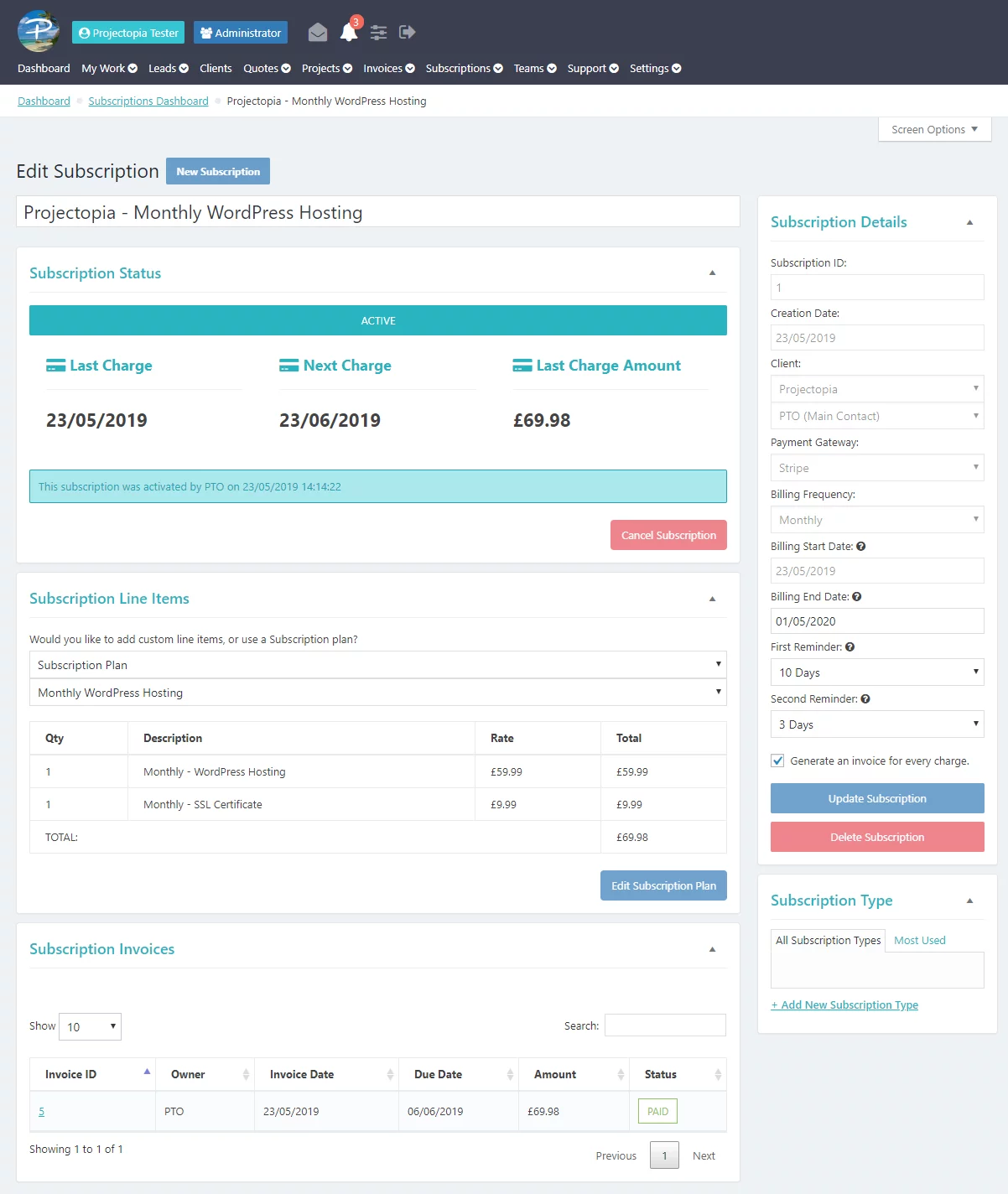Collapse the Subscription Line Items panel

(712, 599)
